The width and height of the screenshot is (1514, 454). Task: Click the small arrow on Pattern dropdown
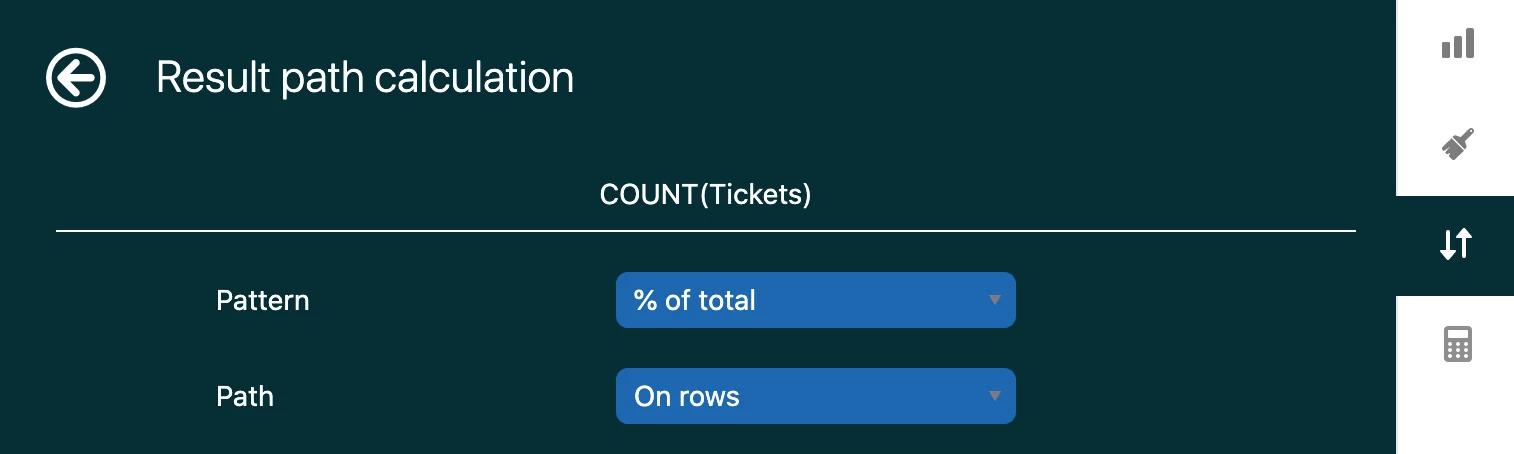point(994,300)
